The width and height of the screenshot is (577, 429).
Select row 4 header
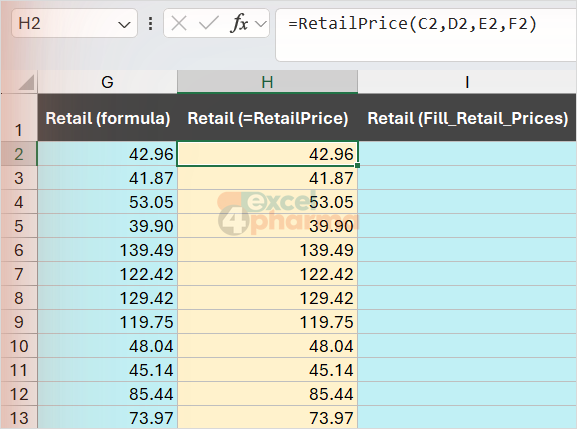(x=19, y=202)
